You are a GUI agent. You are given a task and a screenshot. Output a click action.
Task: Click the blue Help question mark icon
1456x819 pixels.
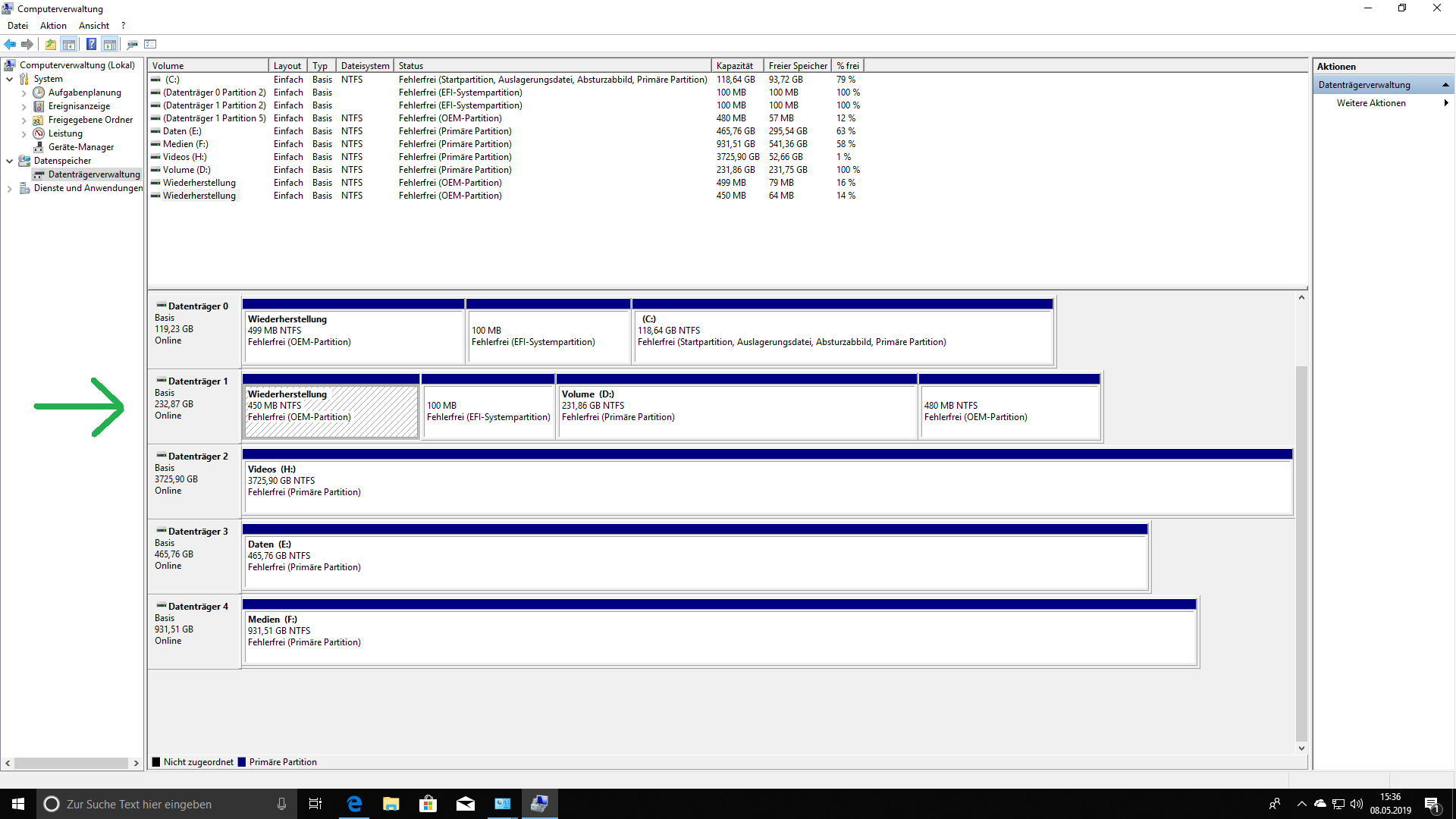pyautogui.click(x=91, y=44)
